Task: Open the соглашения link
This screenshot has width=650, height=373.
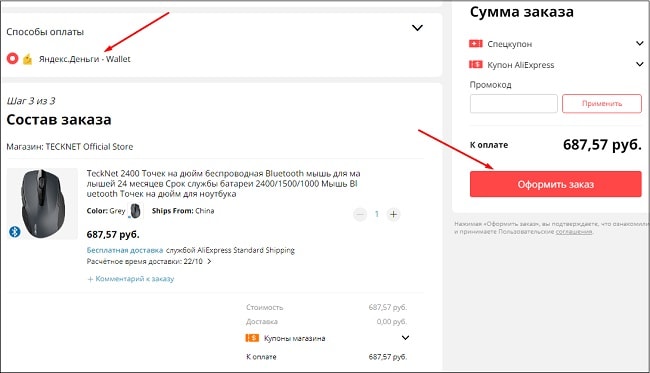Action: click(574, 232)
